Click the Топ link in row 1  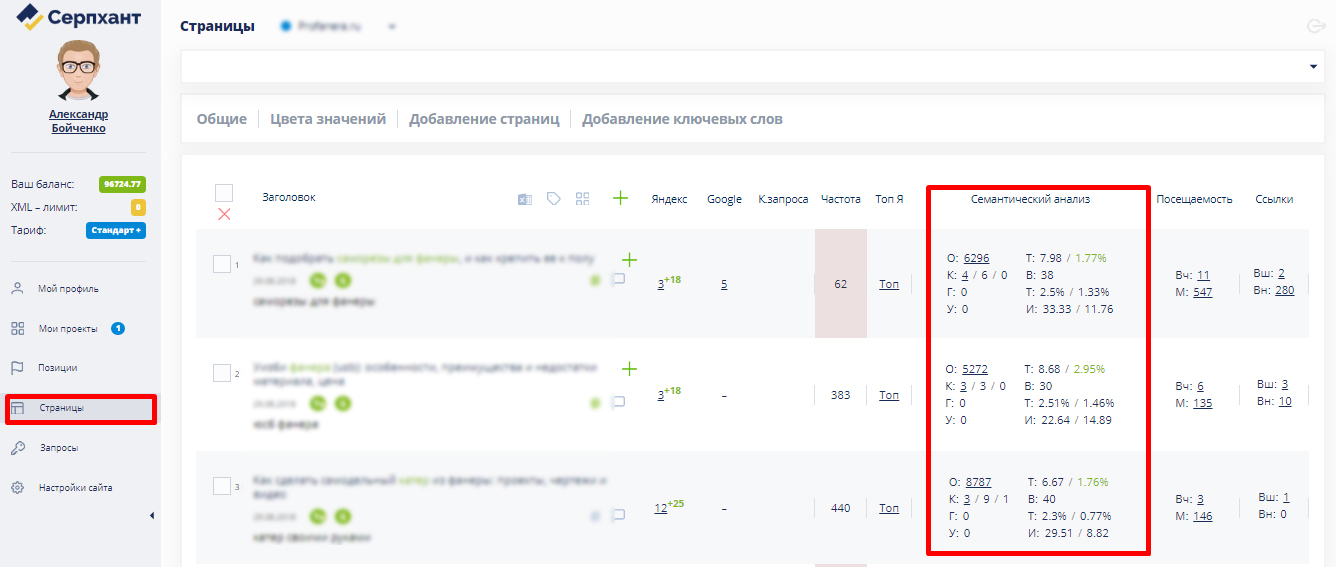click(889, 284)
